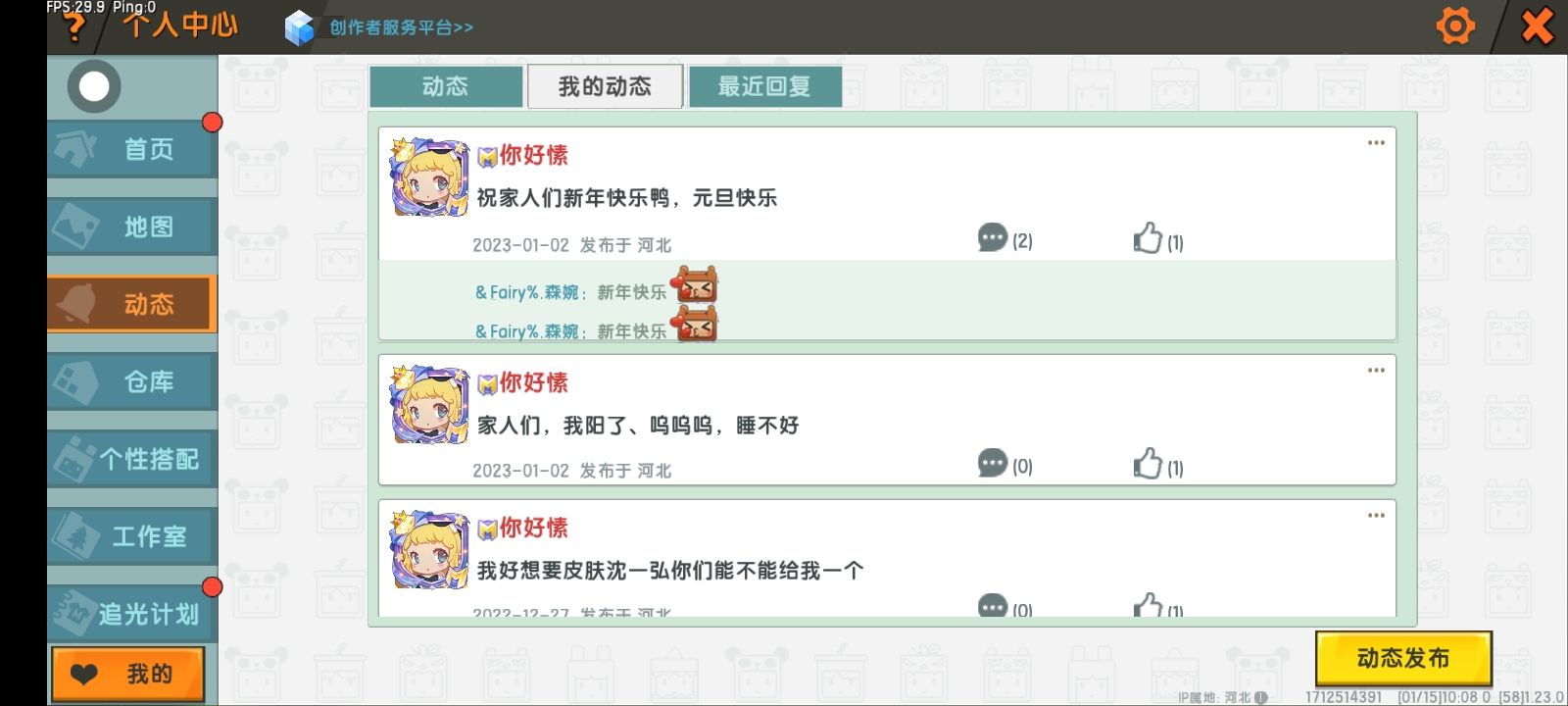The height and width of the screenshot is (706, 1568).
Task: Like the post about testing positive
Action: tap(1148, 464)
